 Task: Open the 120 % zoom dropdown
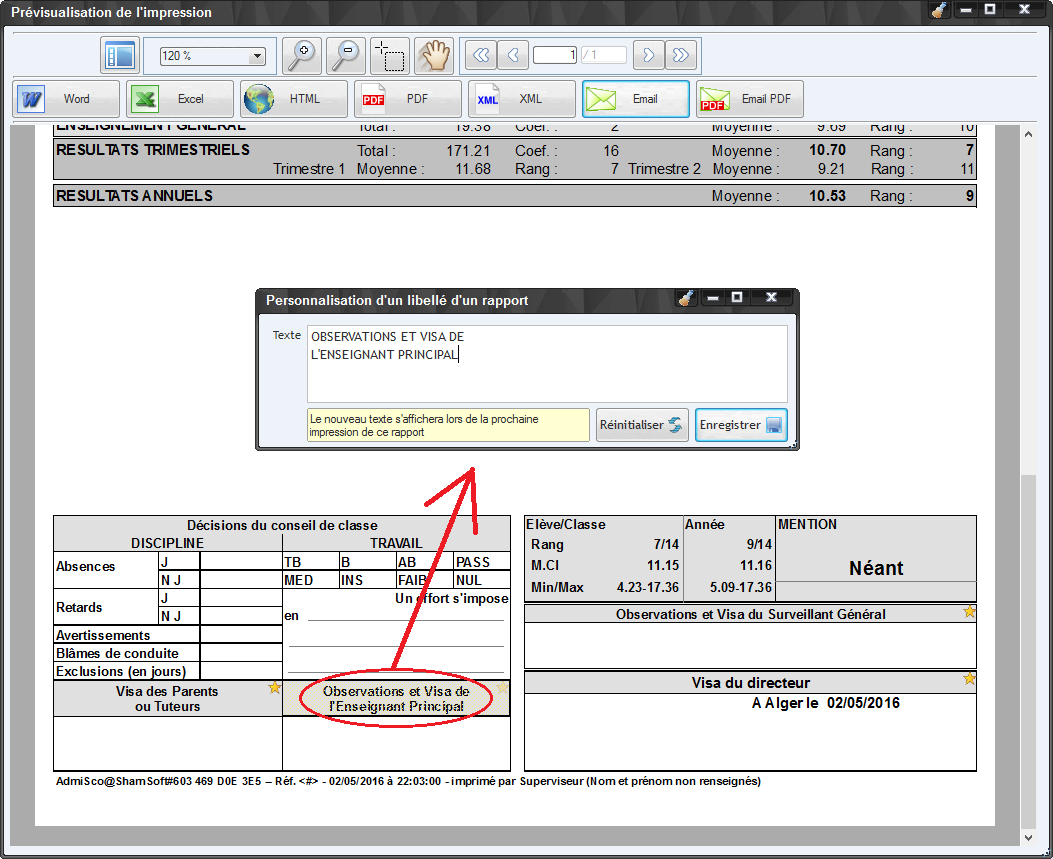coord(257,57)
